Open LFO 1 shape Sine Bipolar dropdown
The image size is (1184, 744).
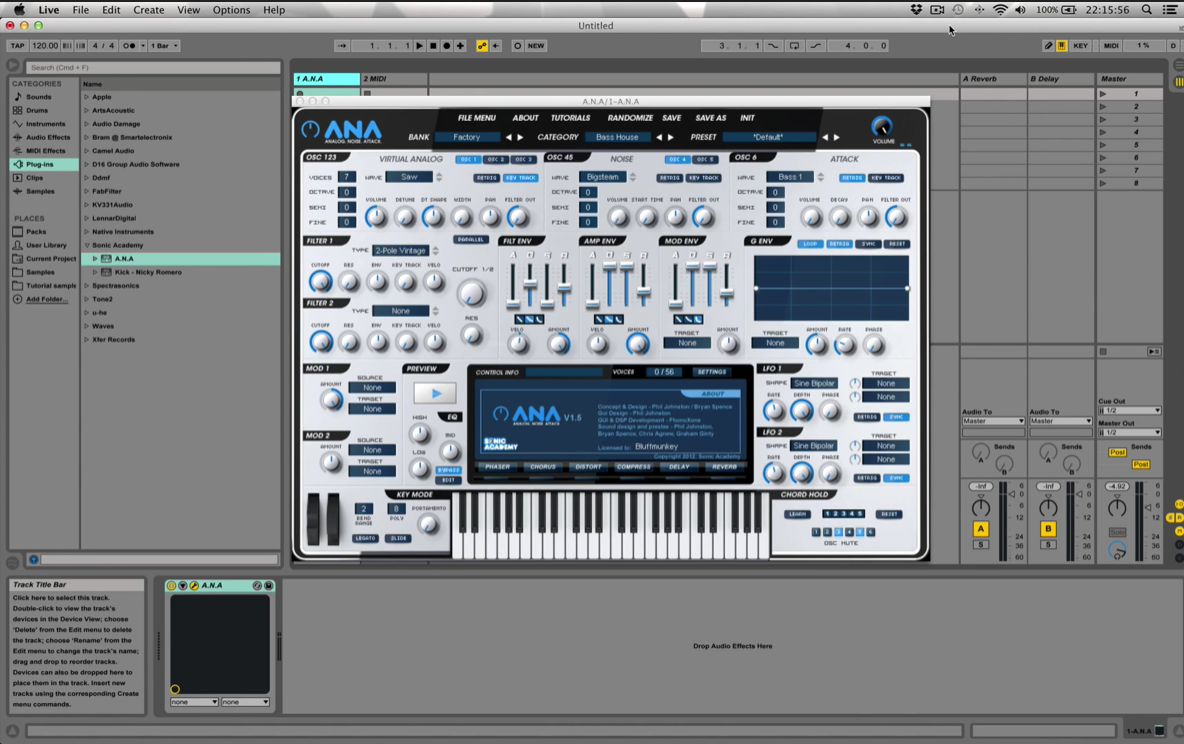coord(814,383)
